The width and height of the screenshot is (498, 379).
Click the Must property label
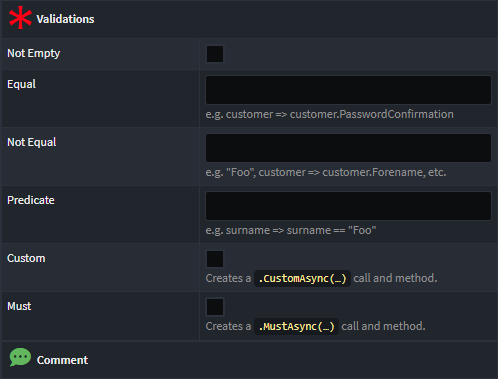(x=19, y=306)
